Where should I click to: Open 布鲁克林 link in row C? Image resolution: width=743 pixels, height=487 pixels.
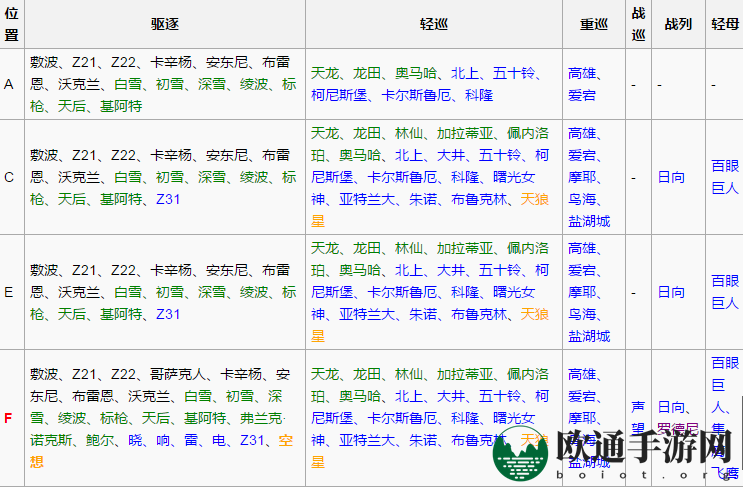[x=479, y=199]
